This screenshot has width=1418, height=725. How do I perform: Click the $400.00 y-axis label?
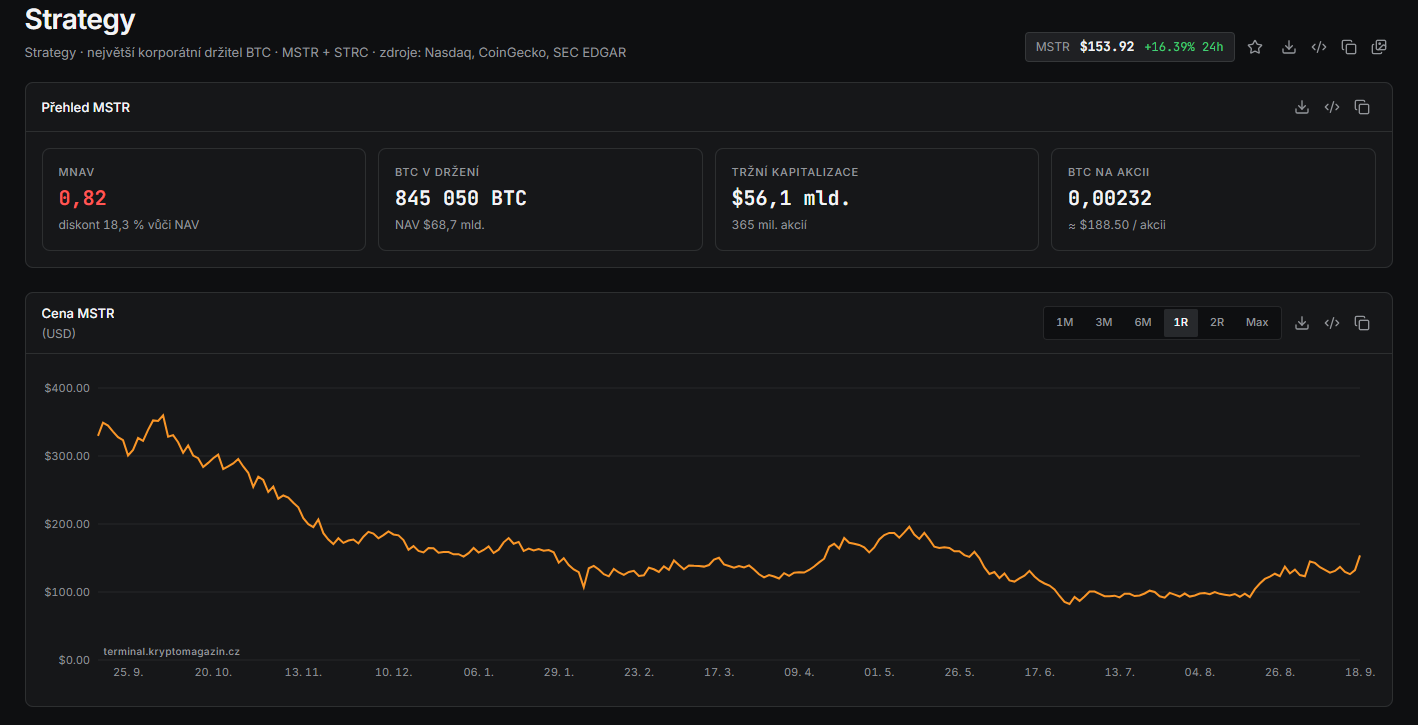click(x=67, y=388)
